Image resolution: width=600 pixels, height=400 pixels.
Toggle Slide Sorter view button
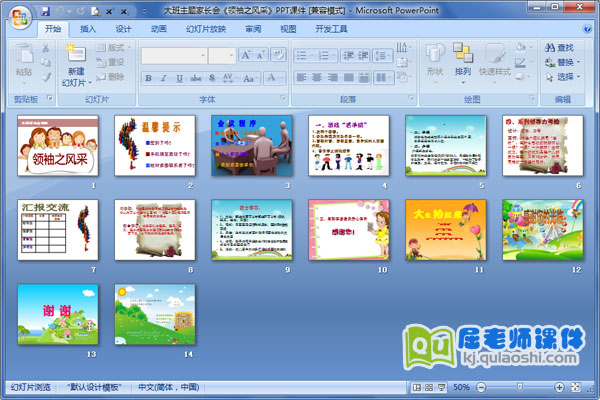tap(429, 387)
